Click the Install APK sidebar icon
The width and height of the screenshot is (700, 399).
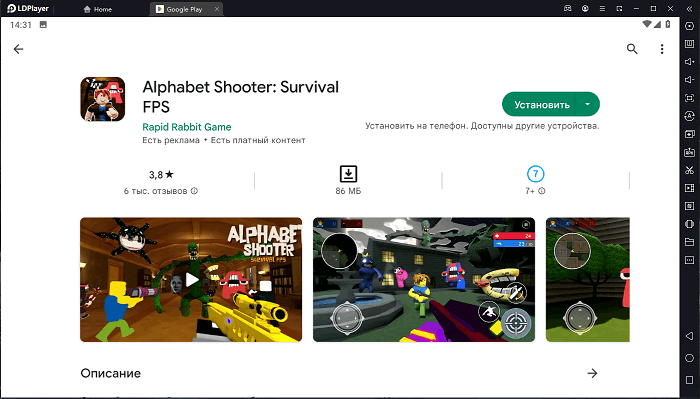pyautogui.click(x=689, y=152)
